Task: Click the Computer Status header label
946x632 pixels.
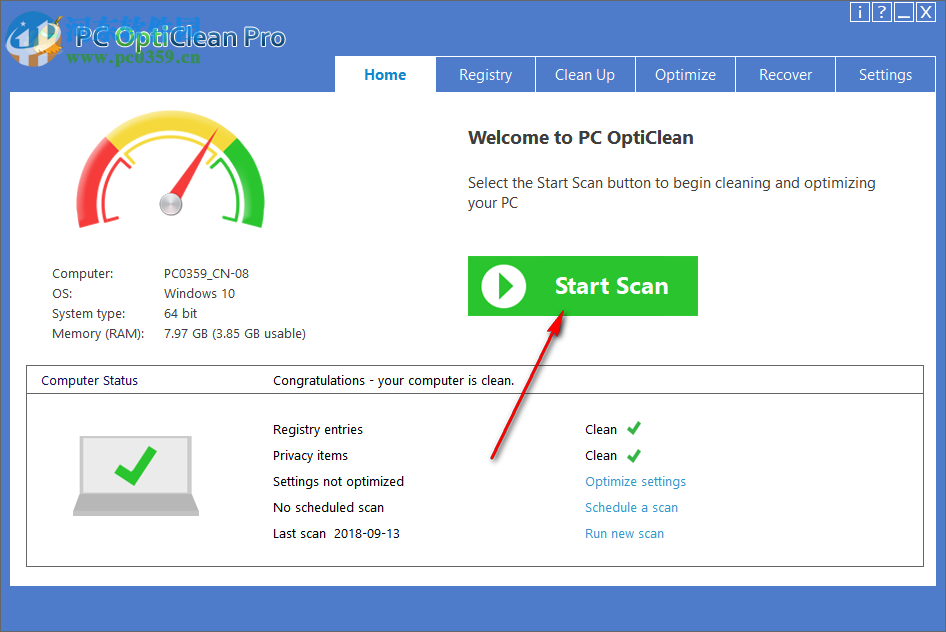Action: [88, 380]
